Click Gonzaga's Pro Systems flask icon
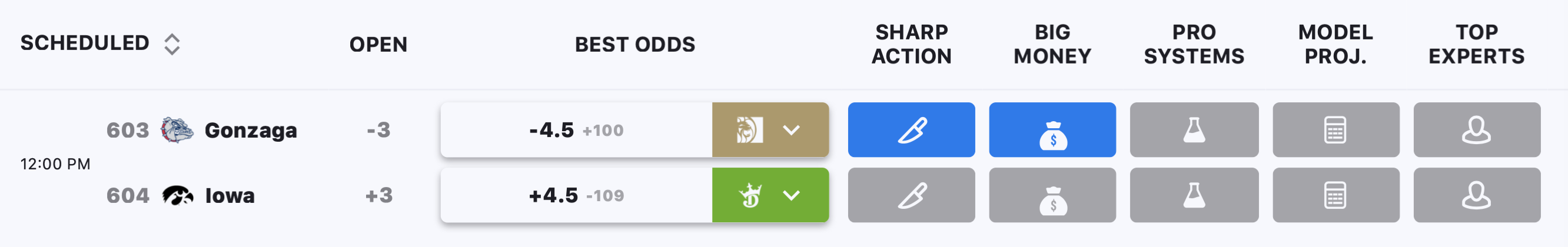 [x=1194, y=129]
